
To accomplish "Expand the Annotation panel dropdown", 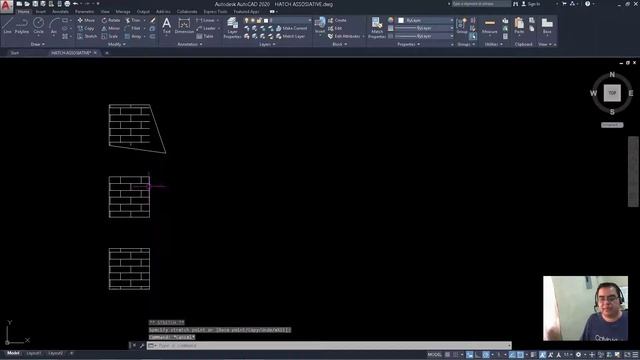I will (x=190, y=44).
